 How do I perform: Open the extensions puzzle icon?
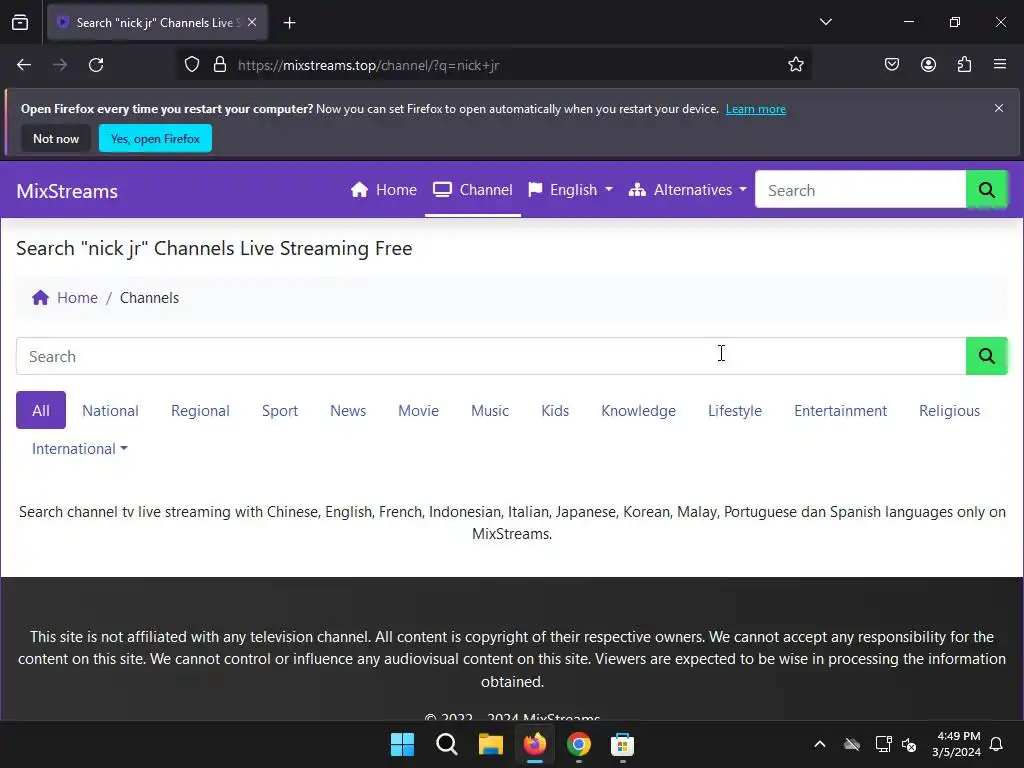point(964,65)
